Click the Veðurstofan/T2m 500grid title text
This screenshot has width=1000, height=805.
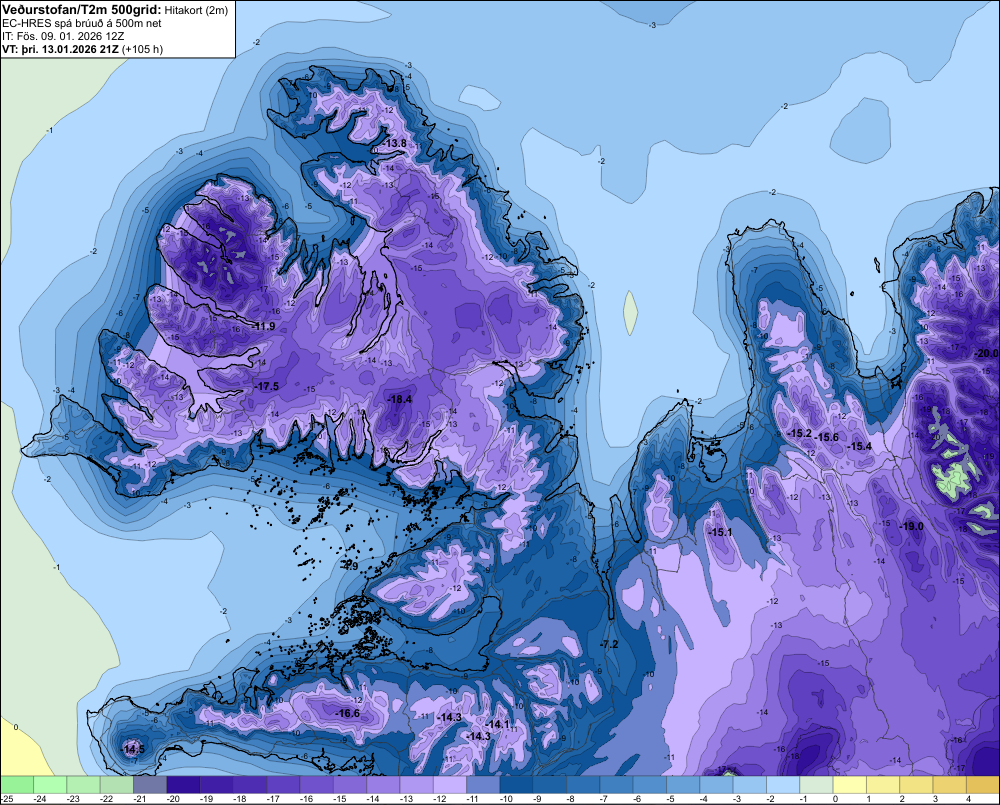82,9
